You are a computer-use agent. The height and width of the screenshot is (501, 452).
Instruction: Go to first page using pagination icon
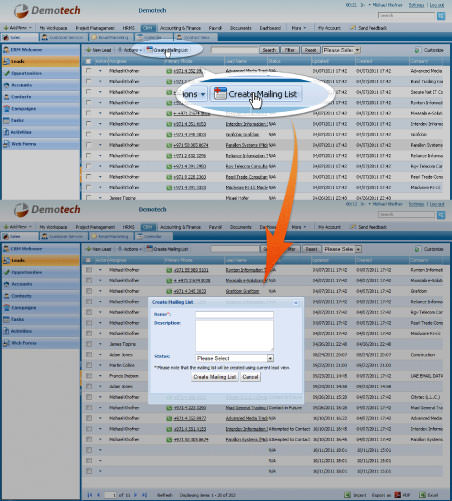click(90, 495)
